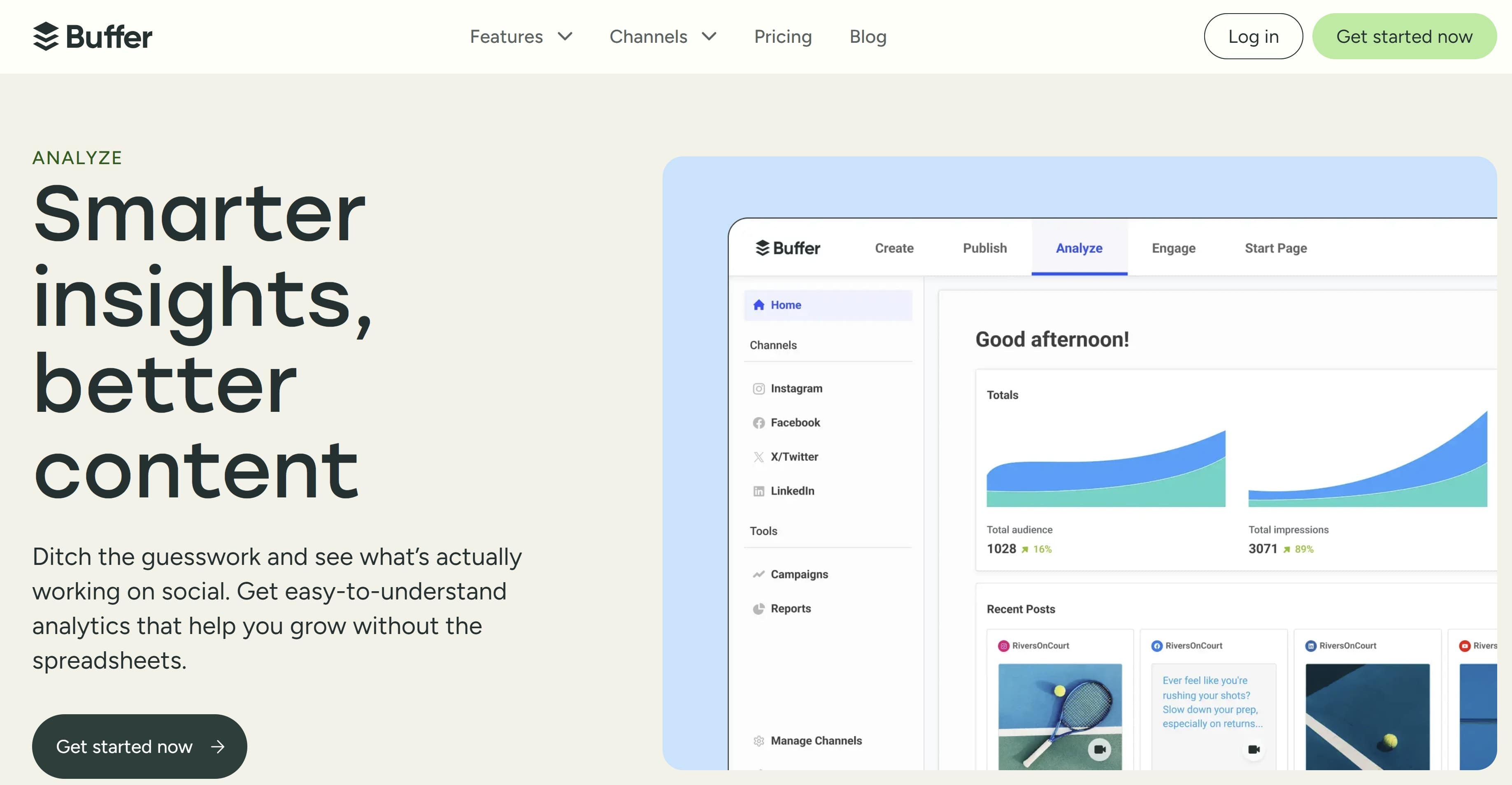Click arrow icon in hero Get started button

[218, 746]
